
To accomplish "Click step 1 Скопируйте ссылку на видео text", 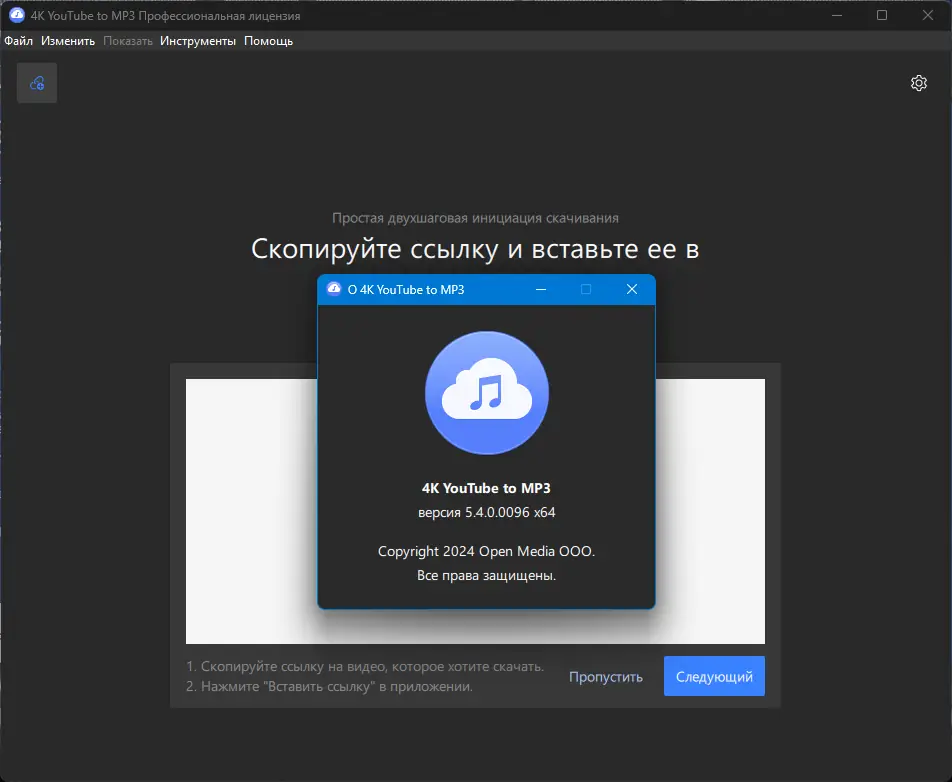I will [x=365, y=667].
